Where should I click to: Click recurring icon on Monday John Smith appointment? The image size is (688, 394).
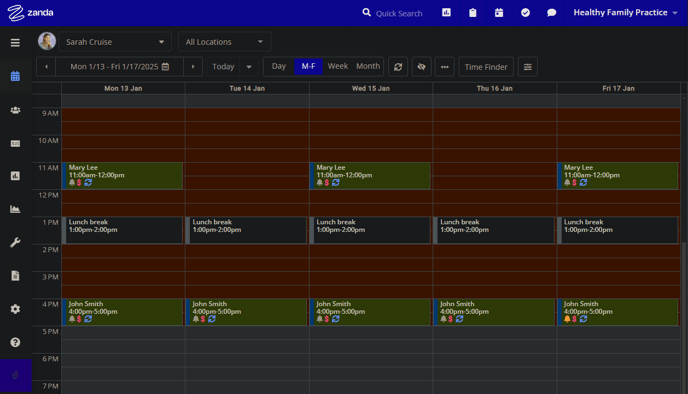tap(88, 319)
